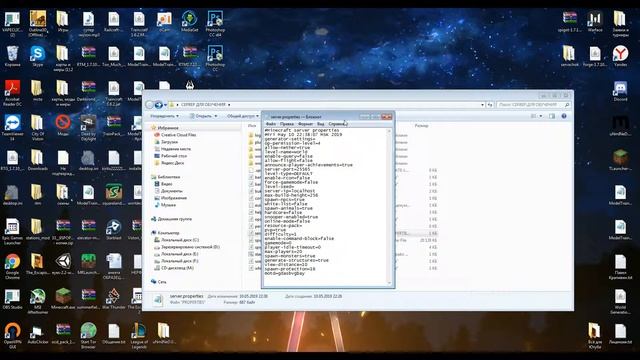Click the War Thunder desktop icon
Image resolution: width=640 pixels, height=360 pixels.
113,299
